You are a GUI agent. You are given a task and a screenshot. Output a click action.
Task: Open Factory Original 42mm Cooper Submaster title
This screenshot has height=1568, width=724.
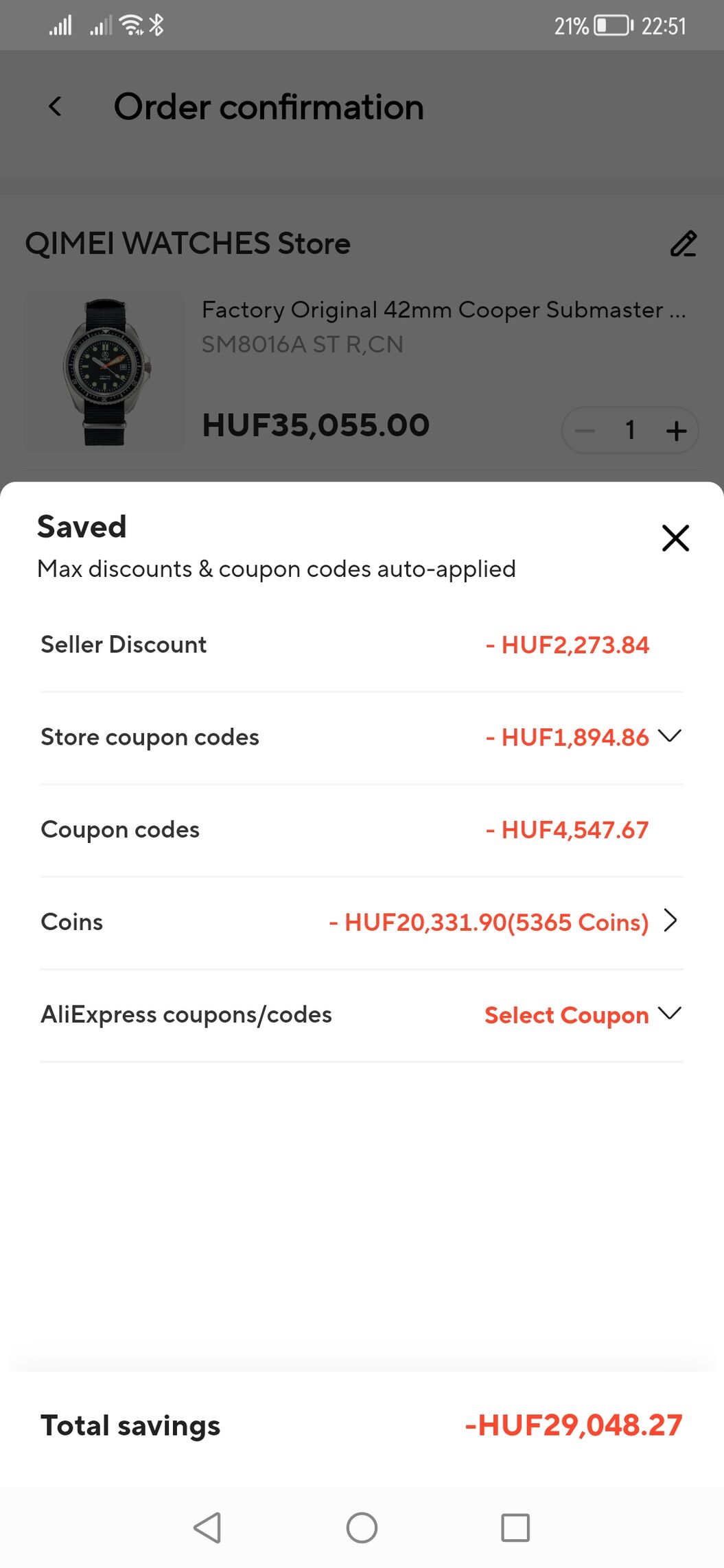click(x=443, y=310)
